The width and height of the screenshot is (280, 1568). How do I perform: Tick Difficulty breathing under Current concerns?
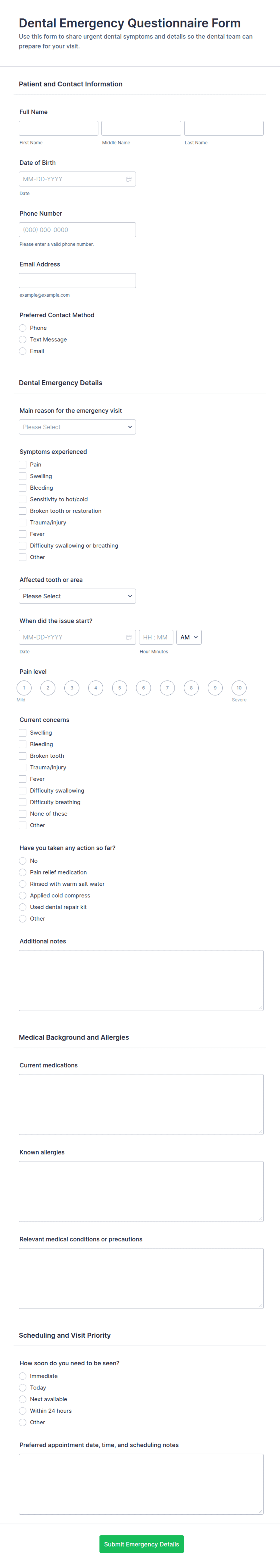[x=23, y=802]
